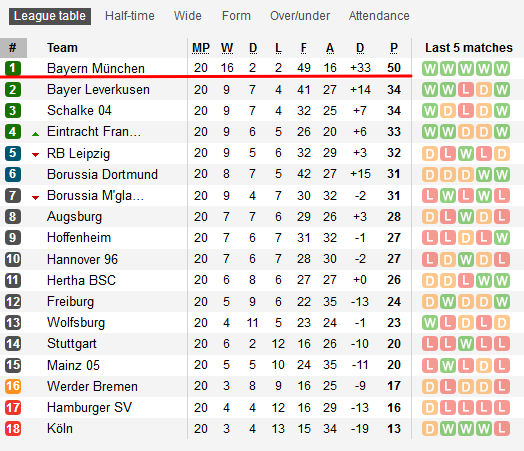524x451 pixels.
Task: Click Bayer Leverkusen's red L match icon
Action: 466,90
